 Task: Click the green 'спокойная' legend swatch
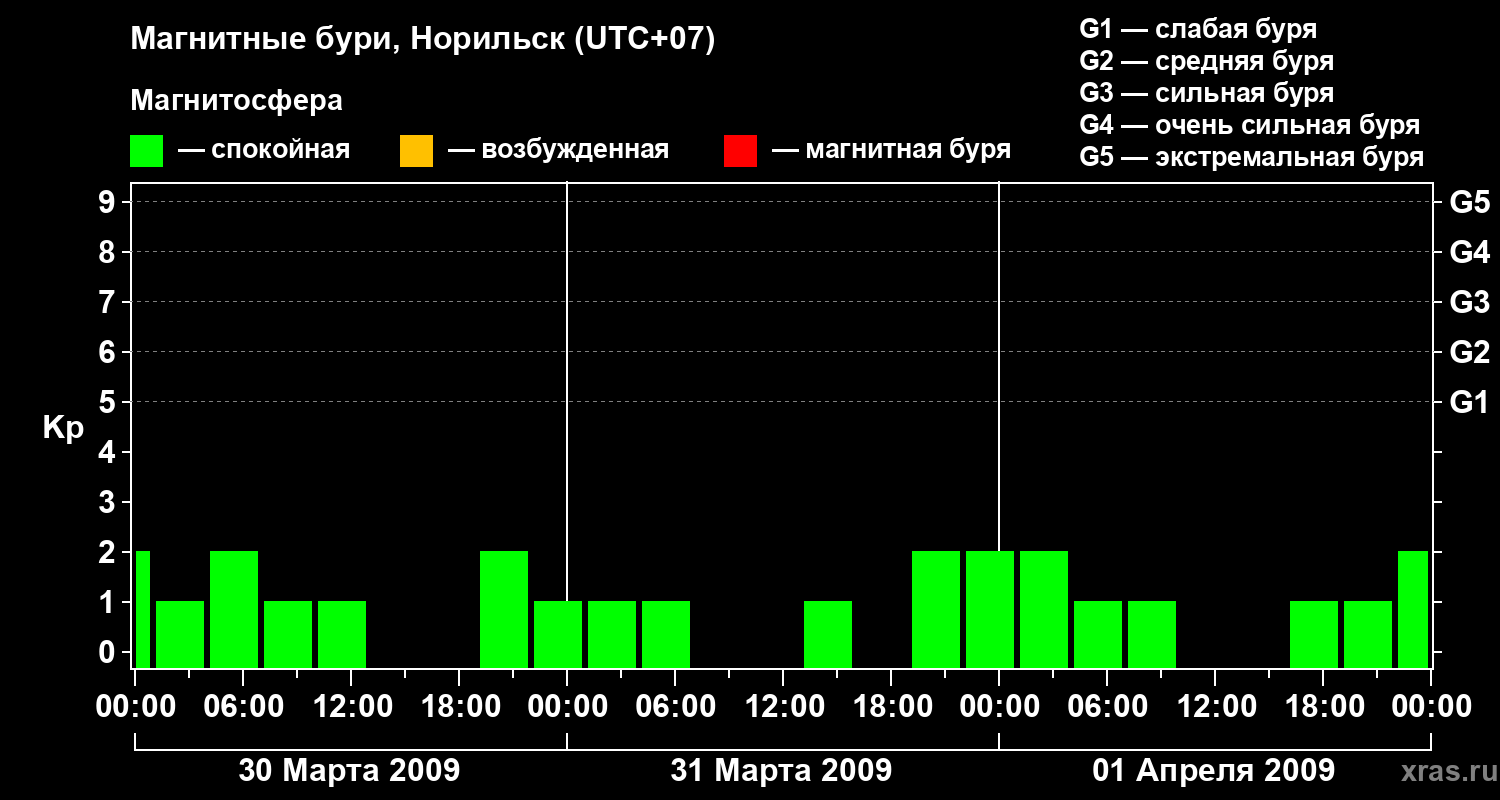coord(147,151)
